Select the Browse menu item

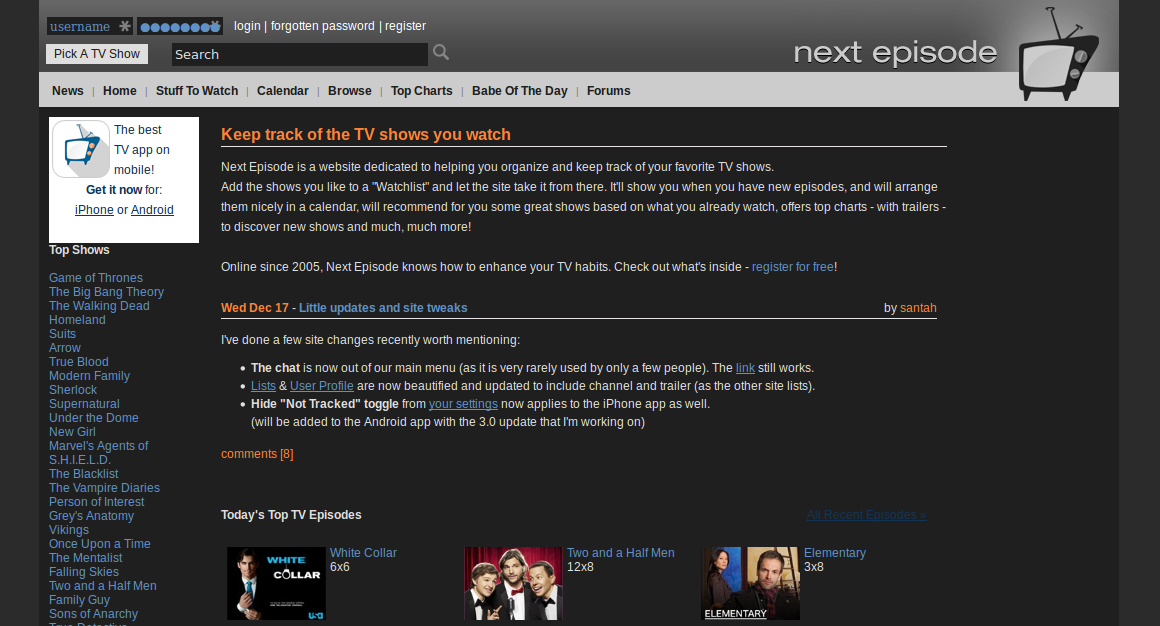point(350,91)
